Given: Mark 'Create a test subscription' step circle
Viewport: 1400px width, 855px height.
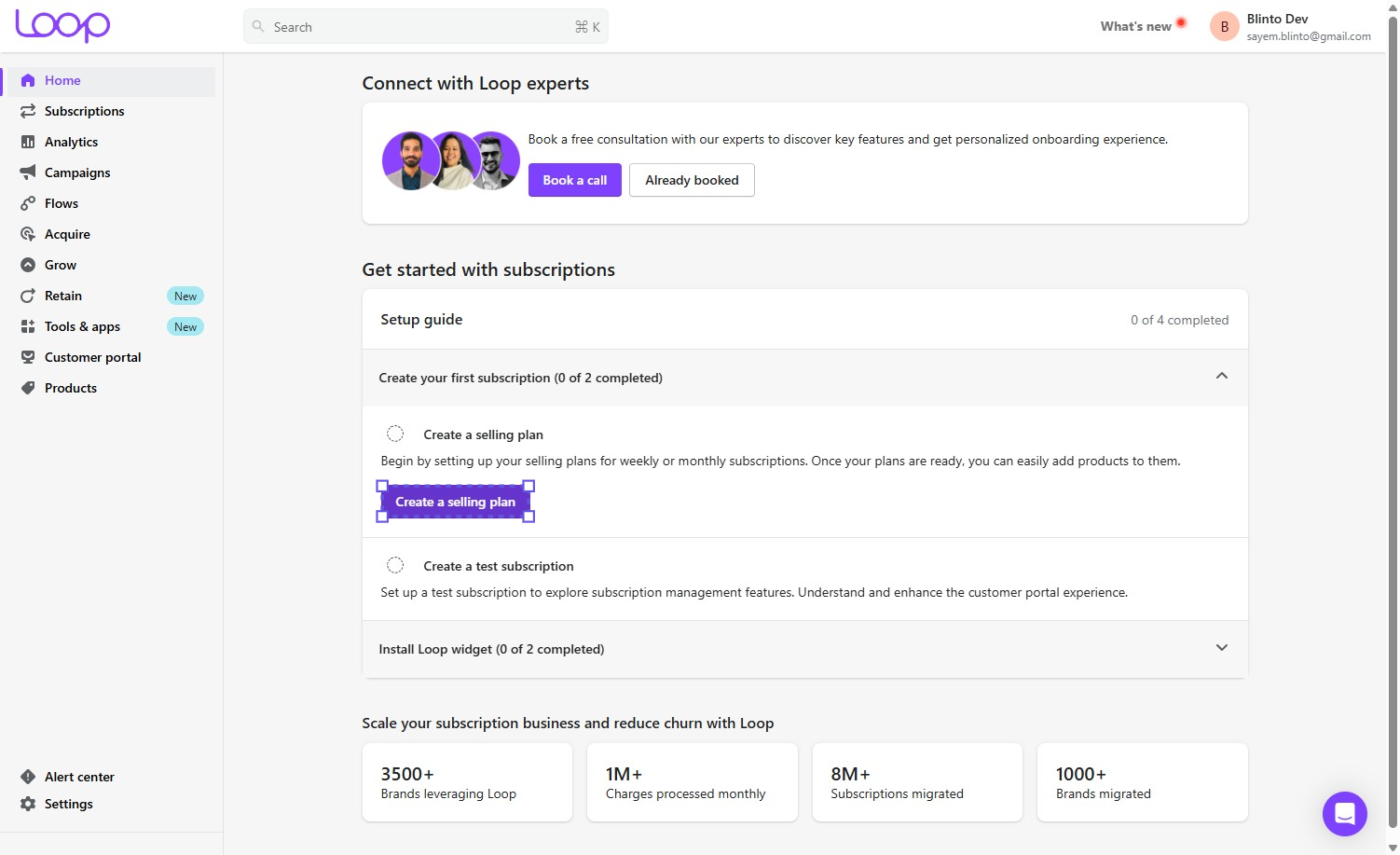Looking at the screenshot, I should (395, 565).
